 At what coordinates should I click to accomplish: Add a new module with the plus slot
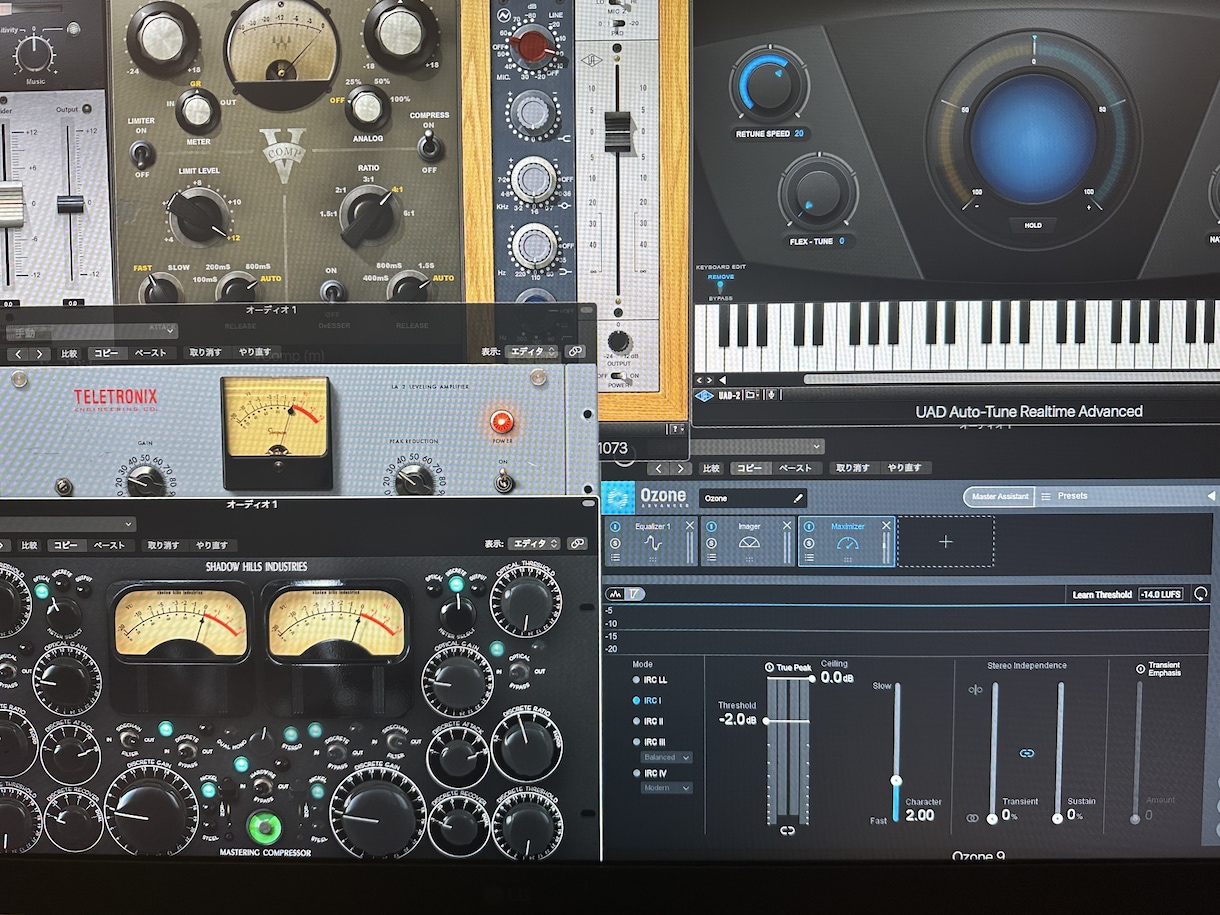945,542
